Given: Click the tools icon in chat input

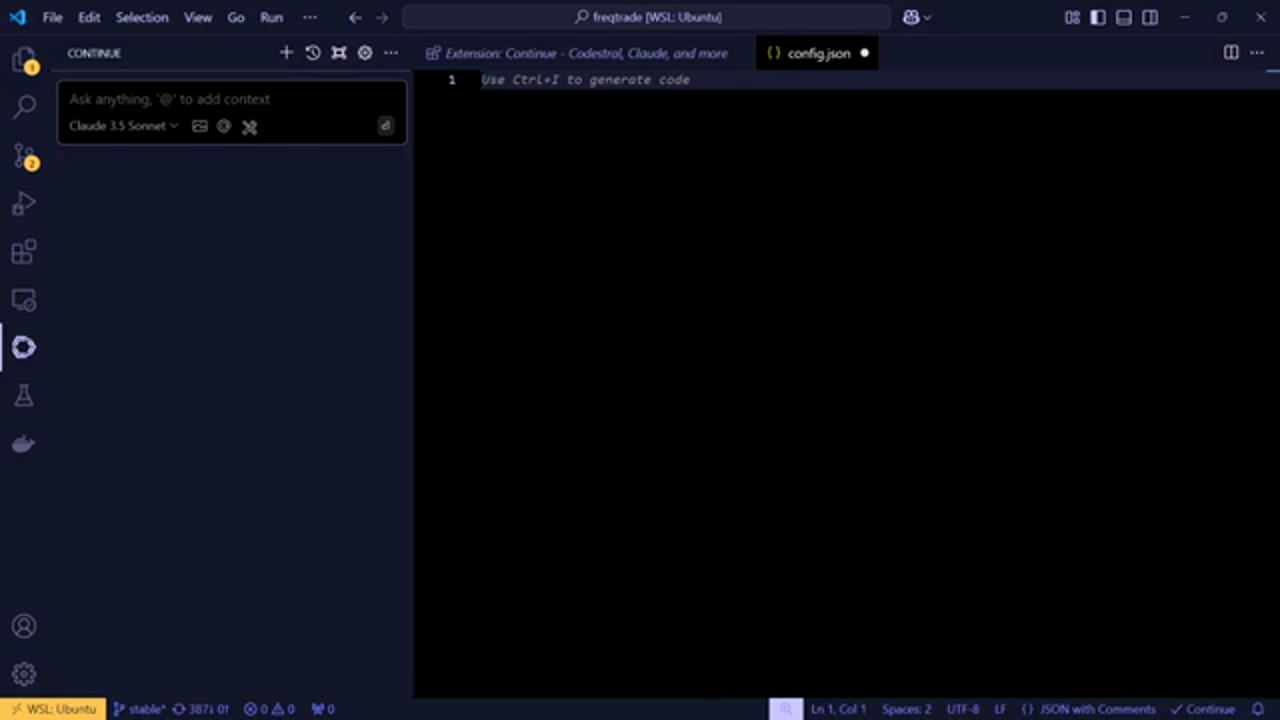Looking at the screenshot, I should point(250,127).
